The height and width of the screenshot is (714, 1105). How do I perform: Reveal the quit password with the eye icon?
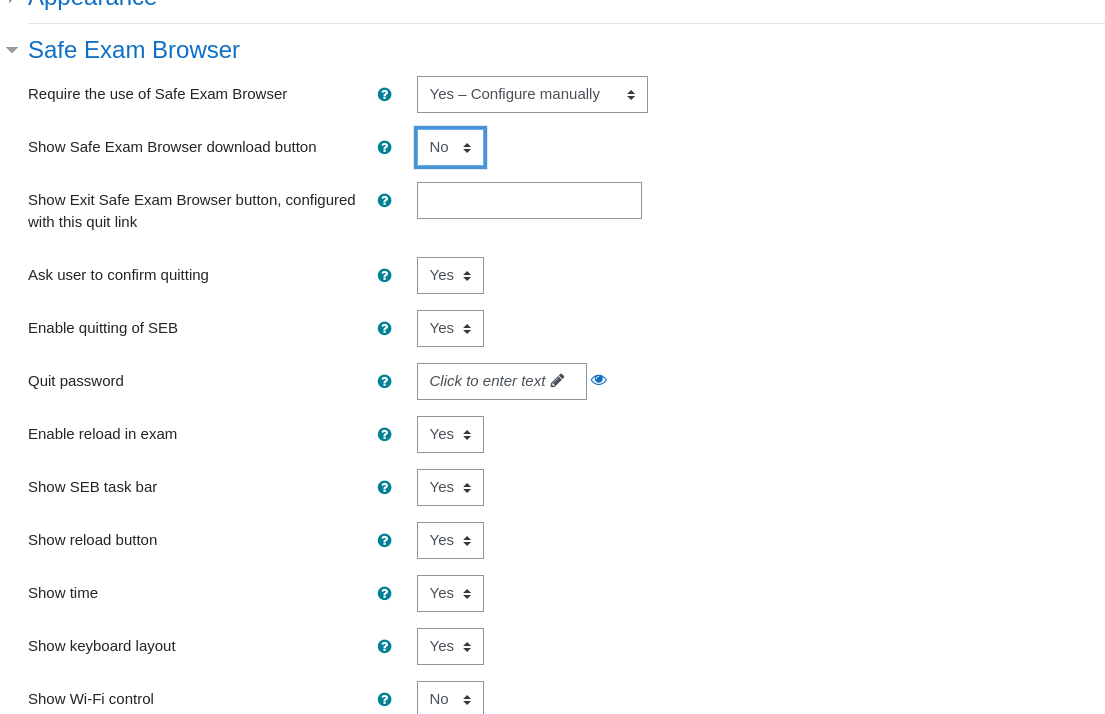pyautogui.click(x=598, y=380)
